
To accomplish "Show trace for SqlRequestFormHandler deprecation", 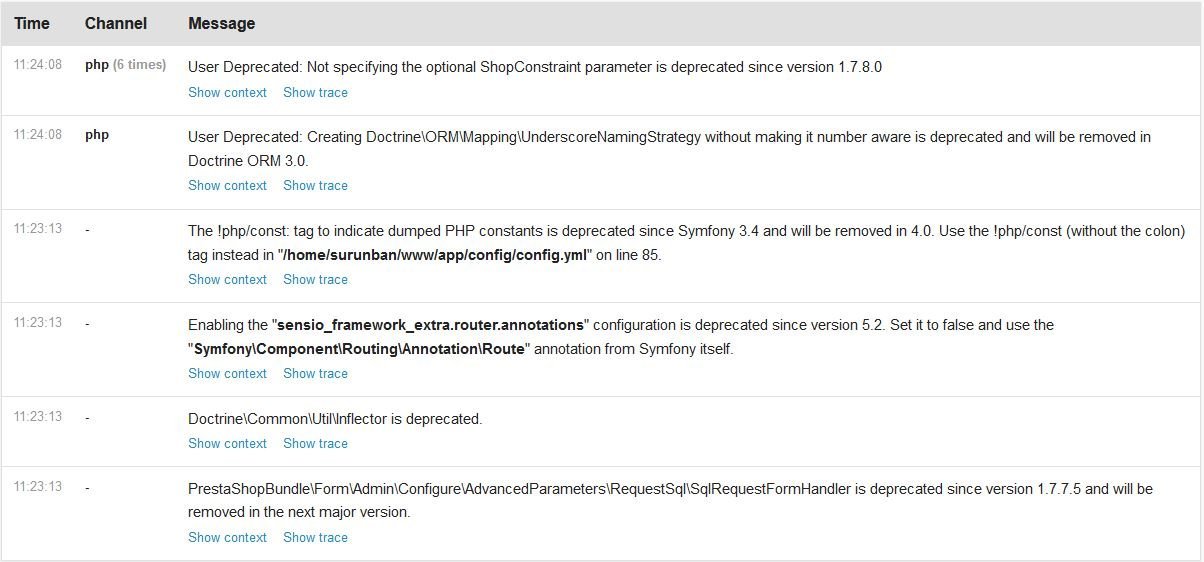I will (315, 537).
